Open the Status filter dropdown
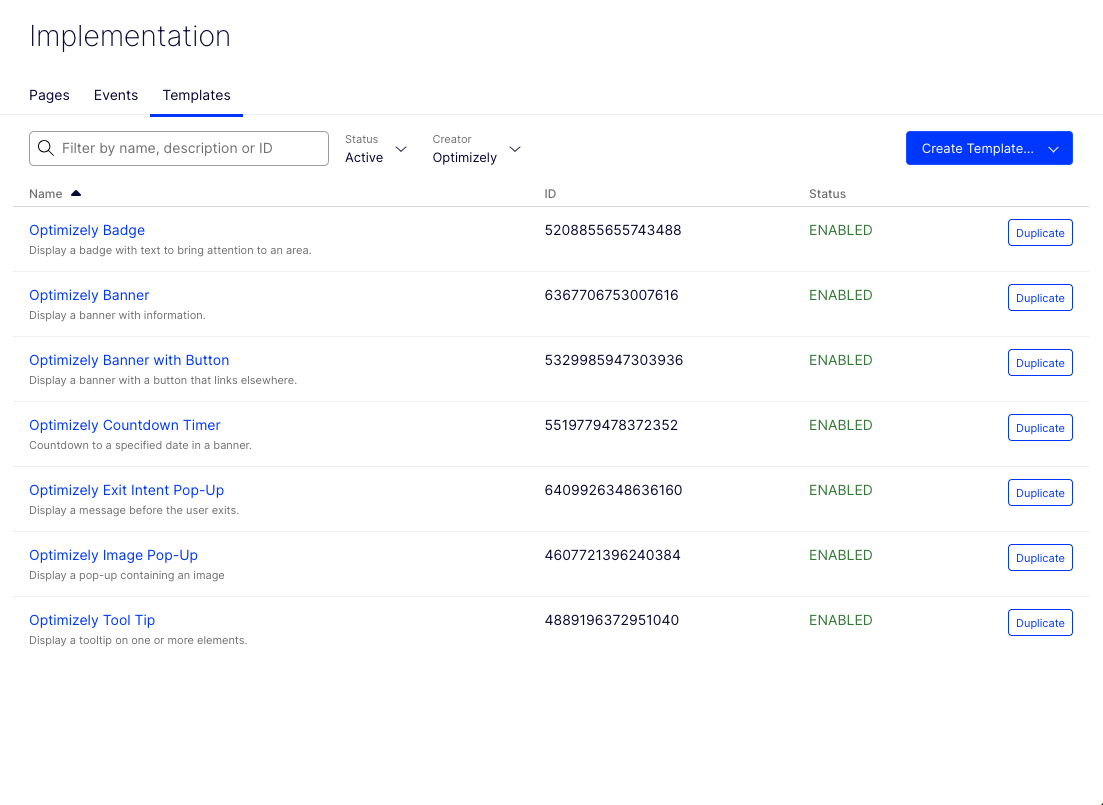The height and width of the screenshot is (805, 1103). 376,149
